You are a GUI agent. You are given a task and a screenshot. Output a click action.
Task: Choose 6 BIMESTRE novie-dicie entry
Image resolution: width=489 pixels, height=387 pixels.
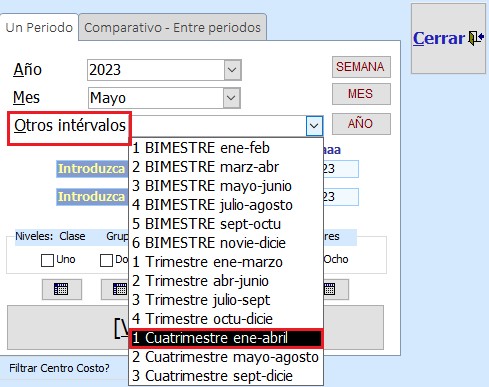pos(226,243)
